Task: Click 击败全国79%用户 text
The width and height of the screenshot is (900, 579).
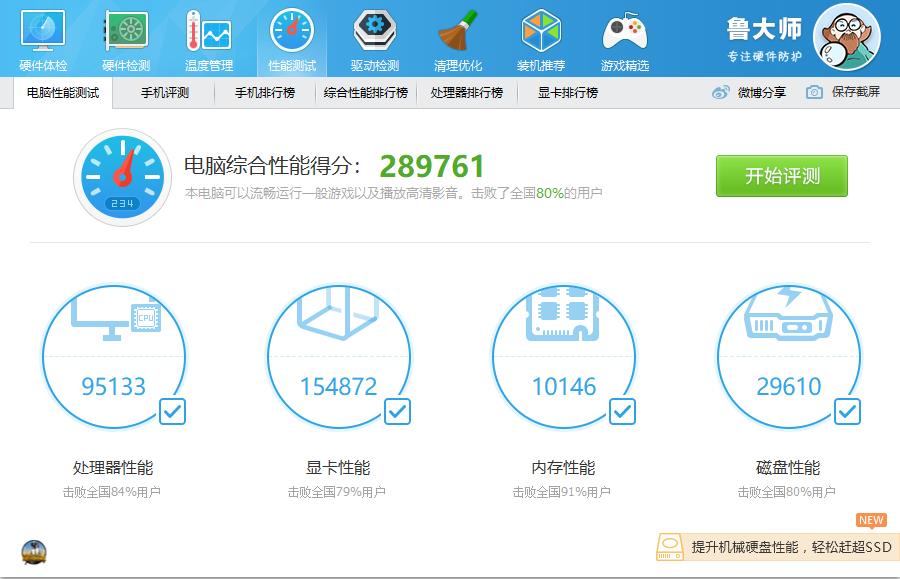Action: coord(336,492)
